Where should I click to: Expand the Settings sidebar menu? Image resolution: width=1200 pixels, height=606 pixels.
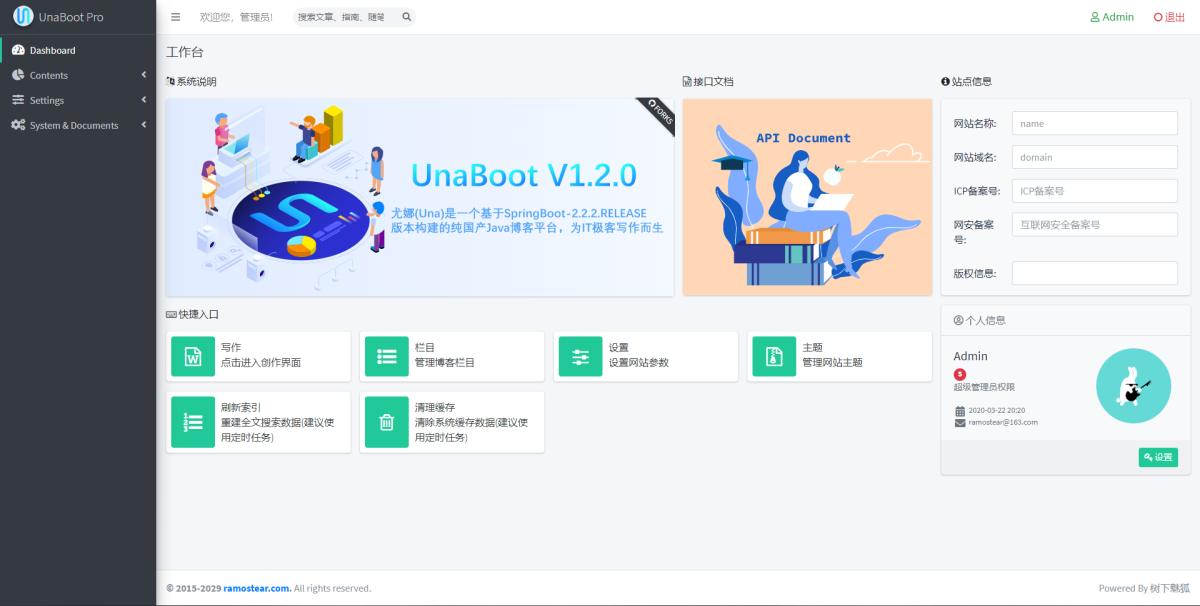(78, 100)
